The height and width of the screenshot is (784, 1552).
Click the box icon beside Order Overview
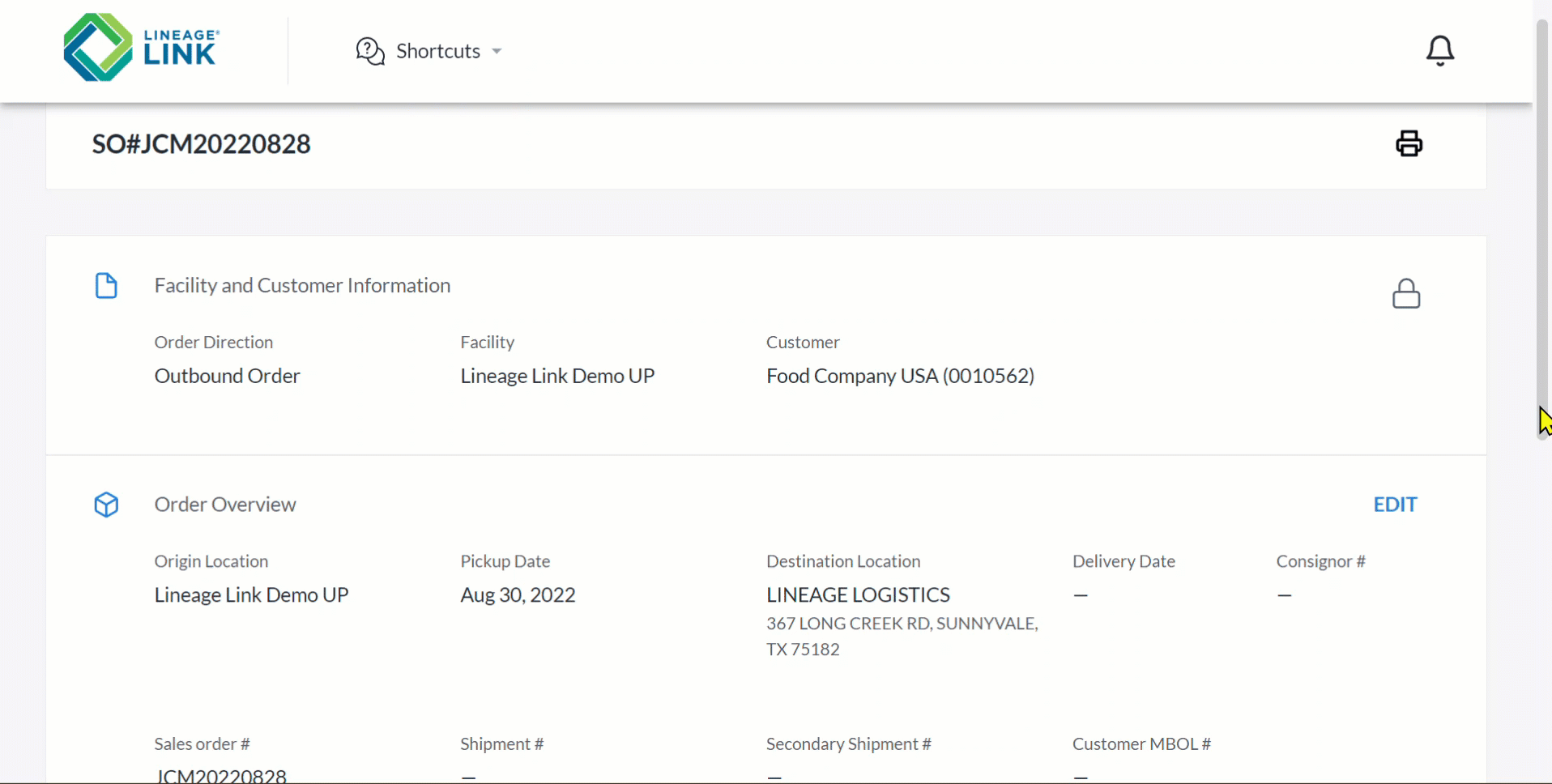(106, 505)
